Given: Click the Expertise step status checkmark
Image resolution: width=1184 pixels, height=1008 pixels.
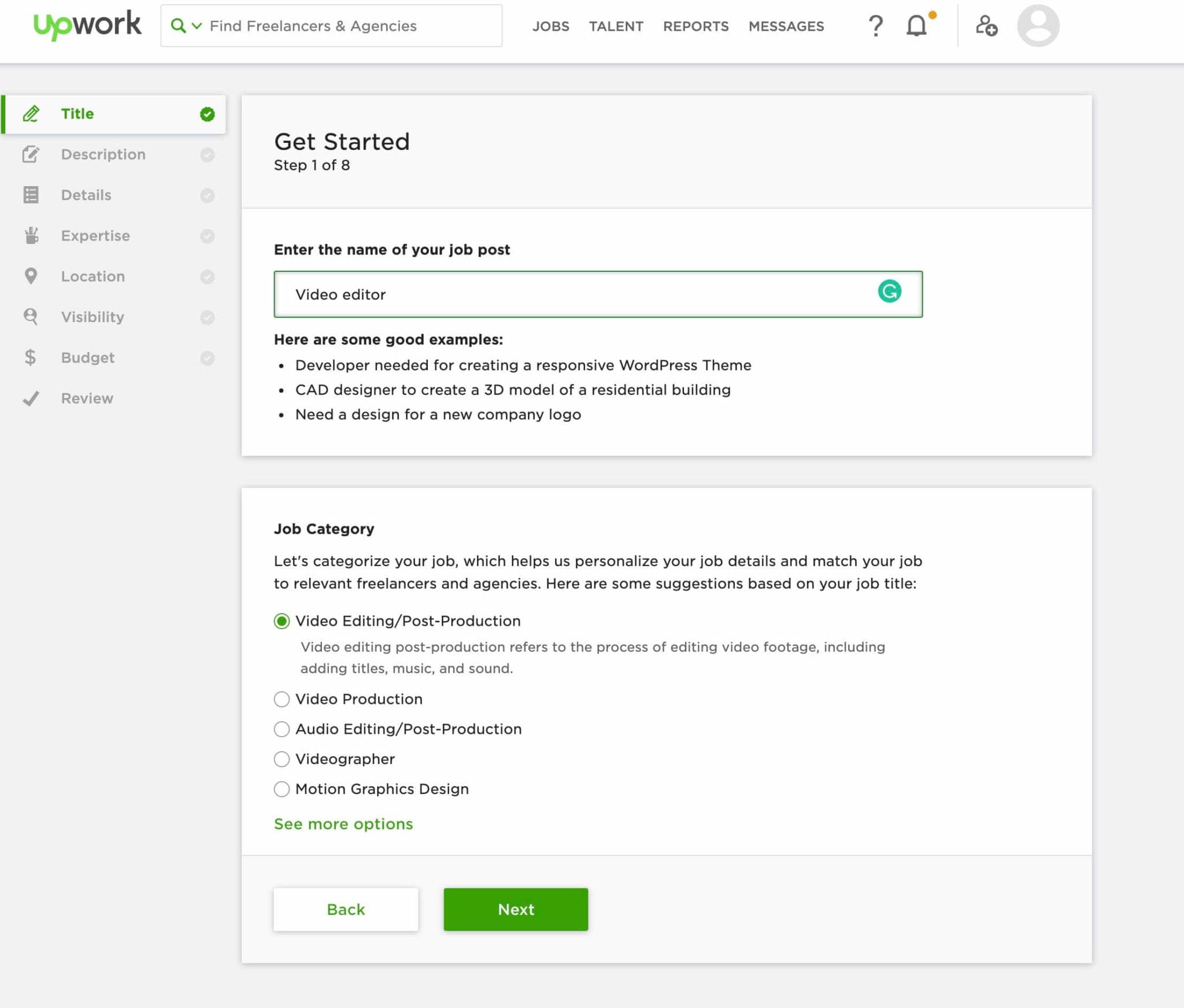Looking at the screenshot, I should [x=207, y=236].
